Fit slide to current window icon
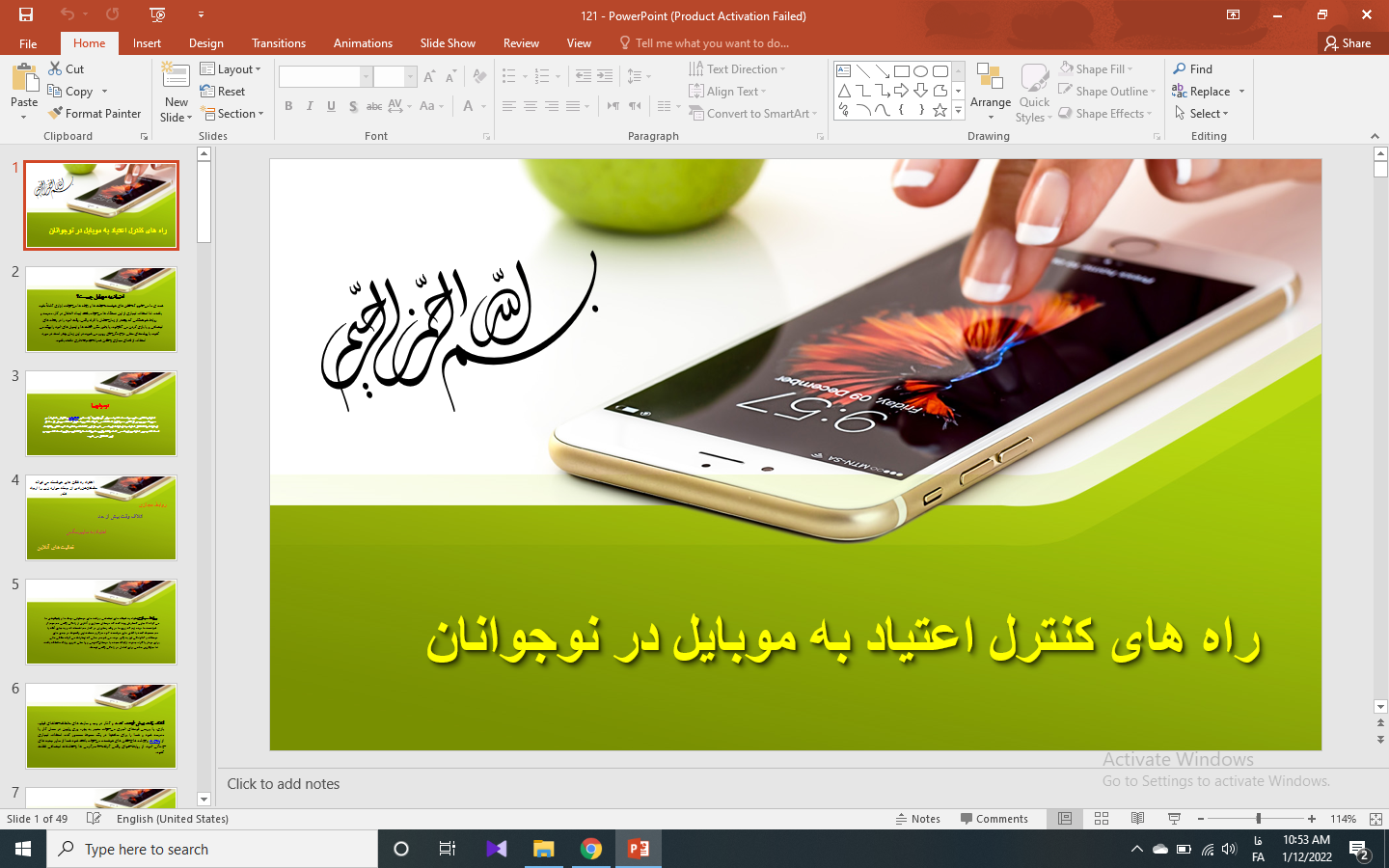This screenshot has height=868, width=1389. coord(1375,819)
